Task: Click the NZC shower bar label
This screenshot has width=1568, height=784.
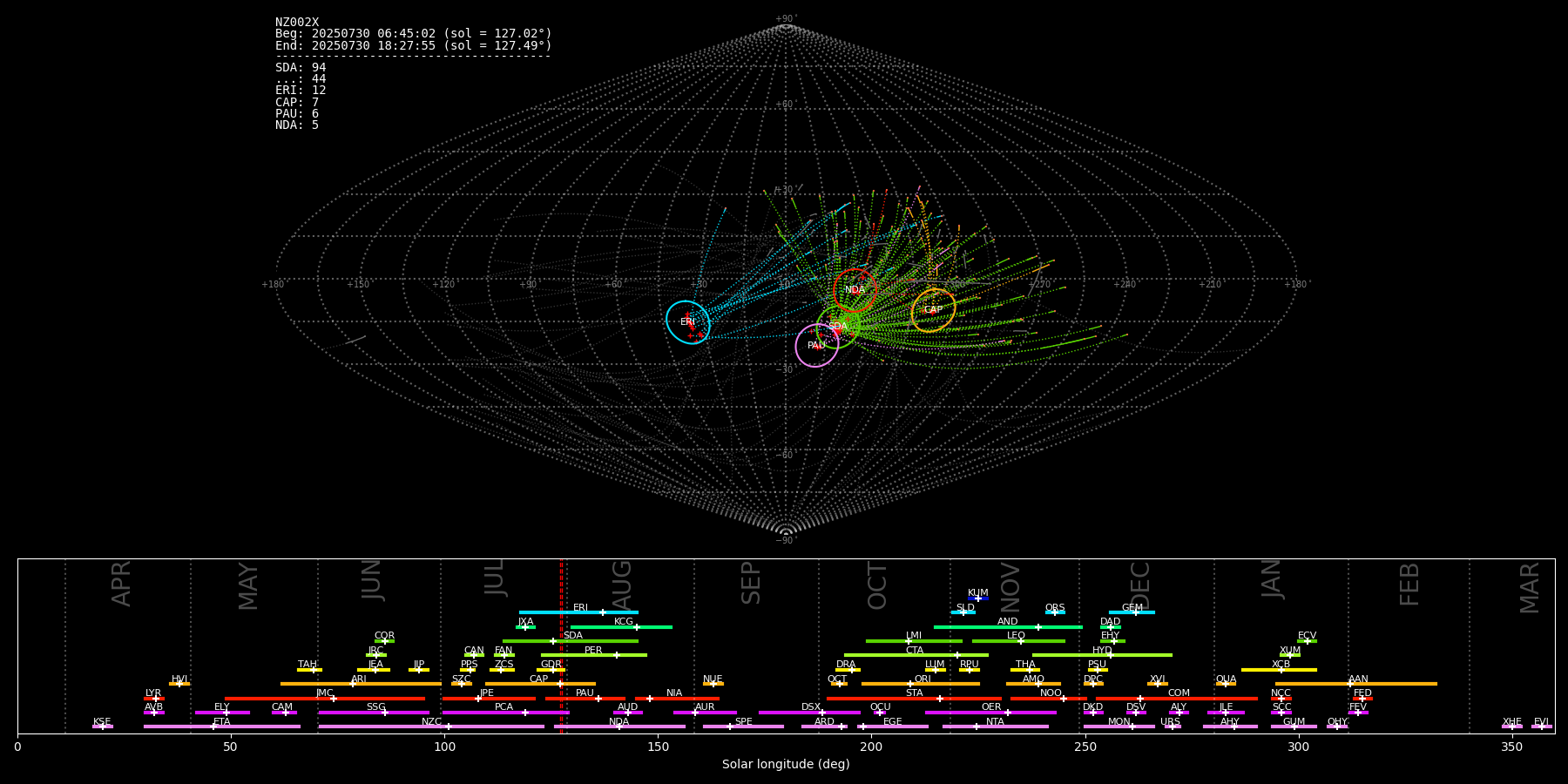Action: [432, 722]
